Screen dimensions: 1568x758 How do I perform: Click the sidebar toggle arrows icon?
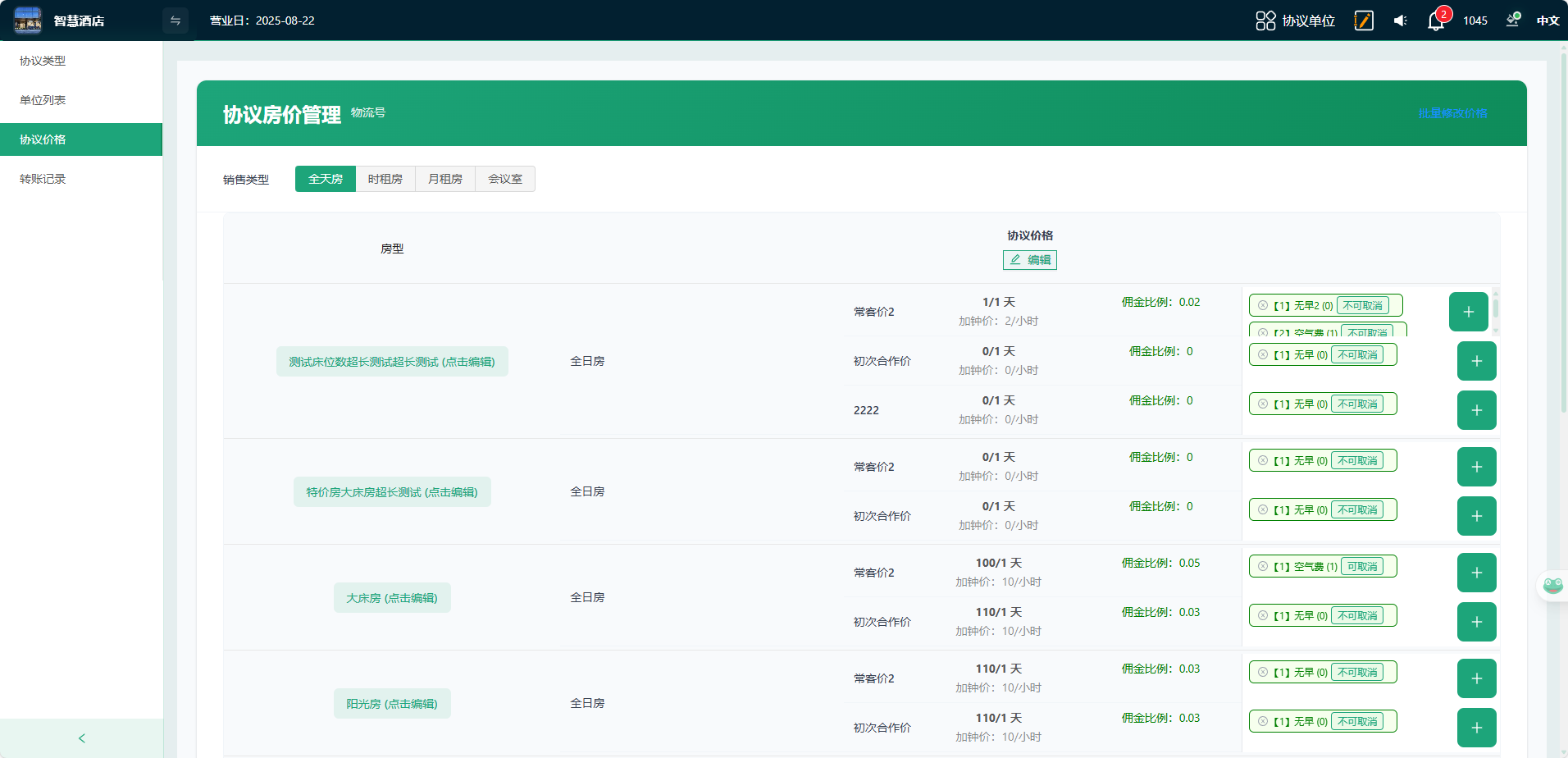pos(175,21)
